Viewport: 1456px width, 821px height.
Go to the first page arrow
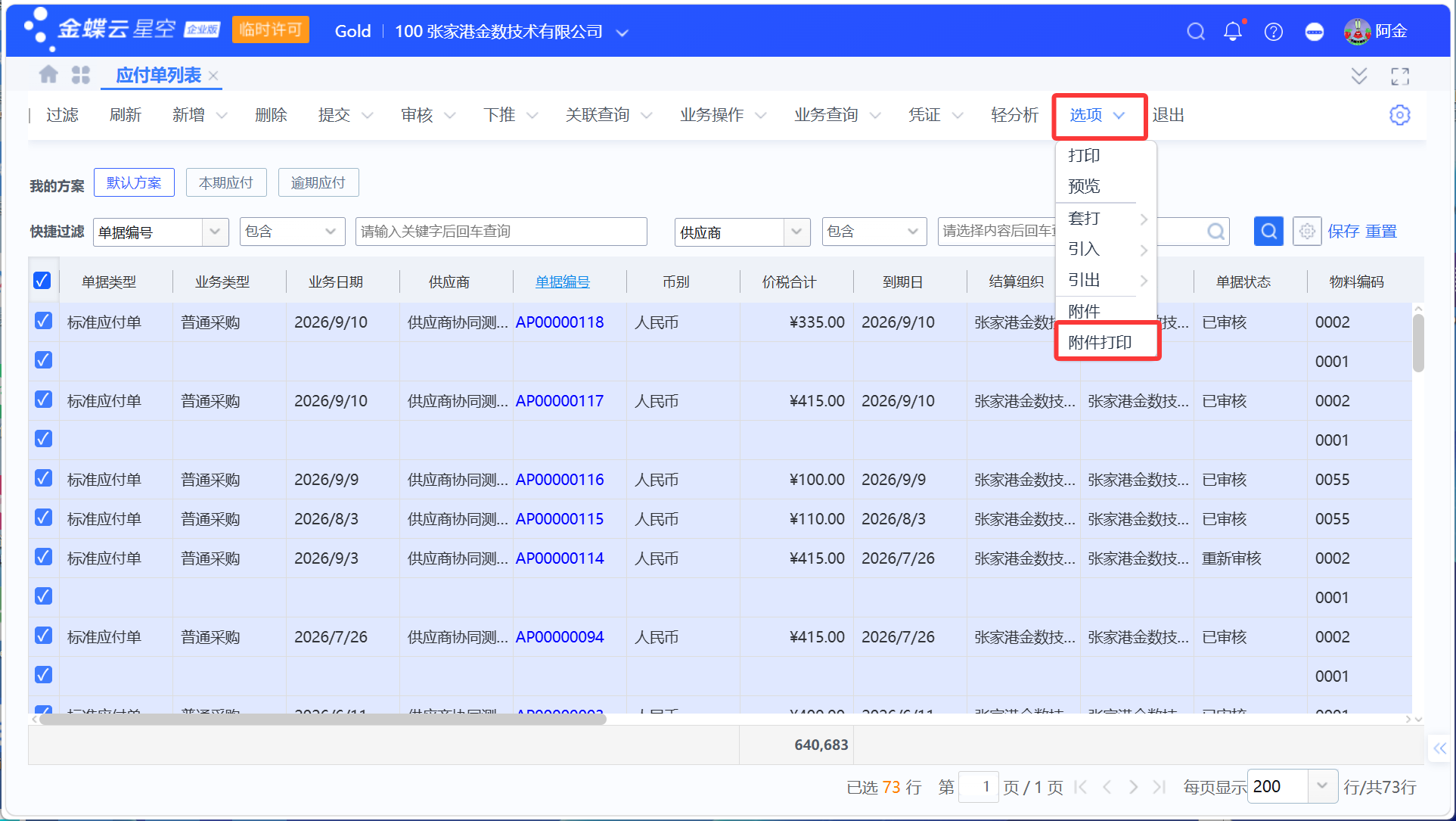(1081, 787)
